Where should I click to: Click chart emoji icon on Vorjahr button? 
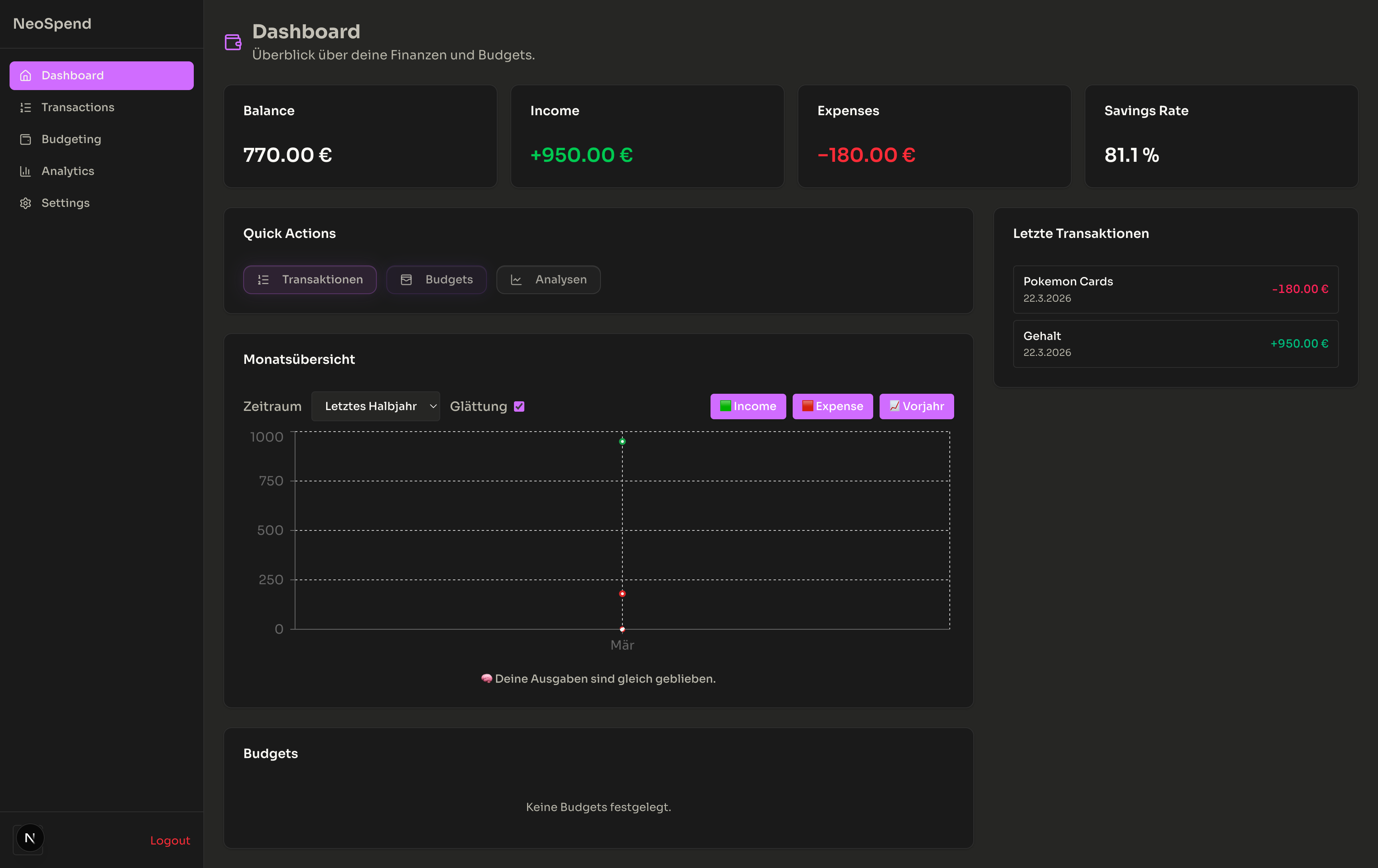(894, 406)
